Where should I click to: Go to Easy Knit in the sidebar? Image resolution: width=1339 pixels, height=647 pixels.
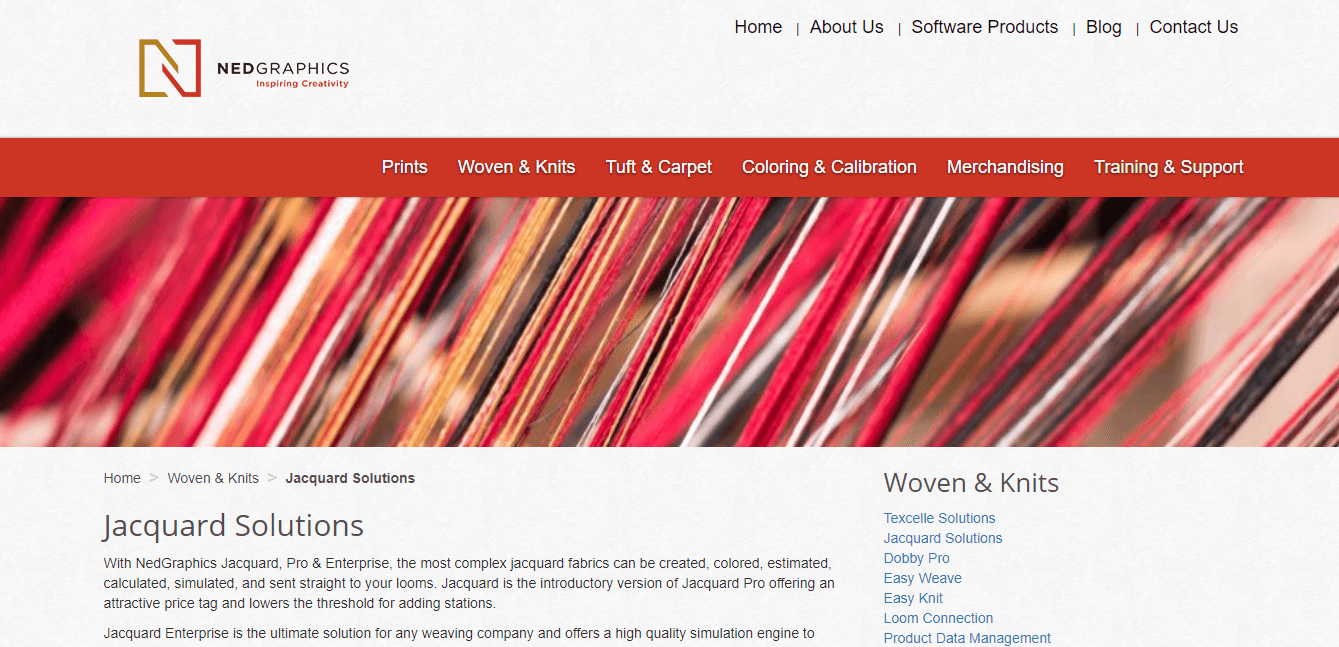point(913,598)
